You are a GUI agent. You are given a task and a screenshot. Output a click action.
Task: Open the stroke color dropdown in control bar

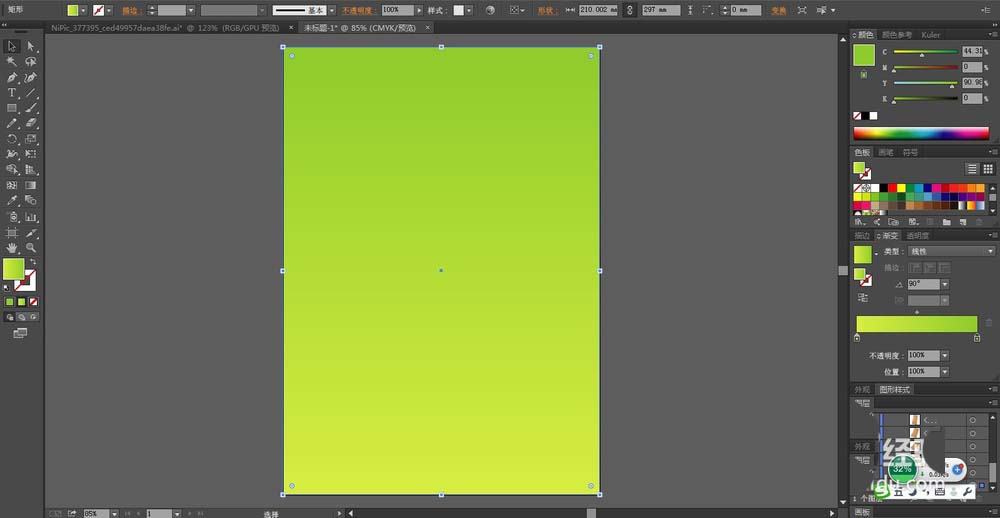[x=109, y=10]
